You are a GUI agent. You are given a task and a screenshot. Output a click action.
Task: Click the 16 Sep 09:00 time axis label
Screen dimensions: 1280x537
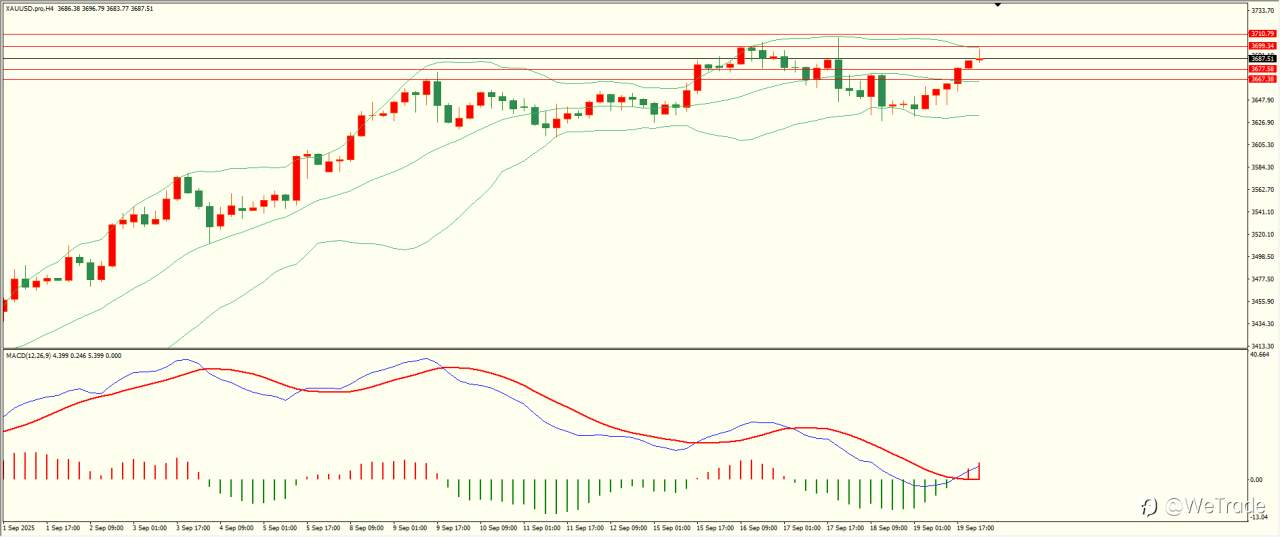(759, 526)
